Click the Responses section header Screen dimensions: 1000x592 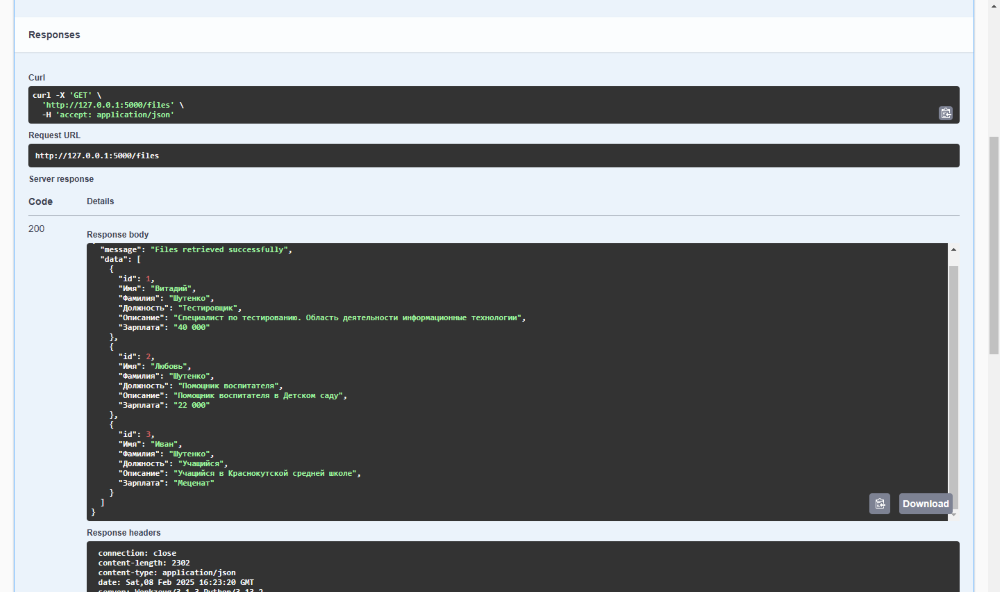coord(54,35)
